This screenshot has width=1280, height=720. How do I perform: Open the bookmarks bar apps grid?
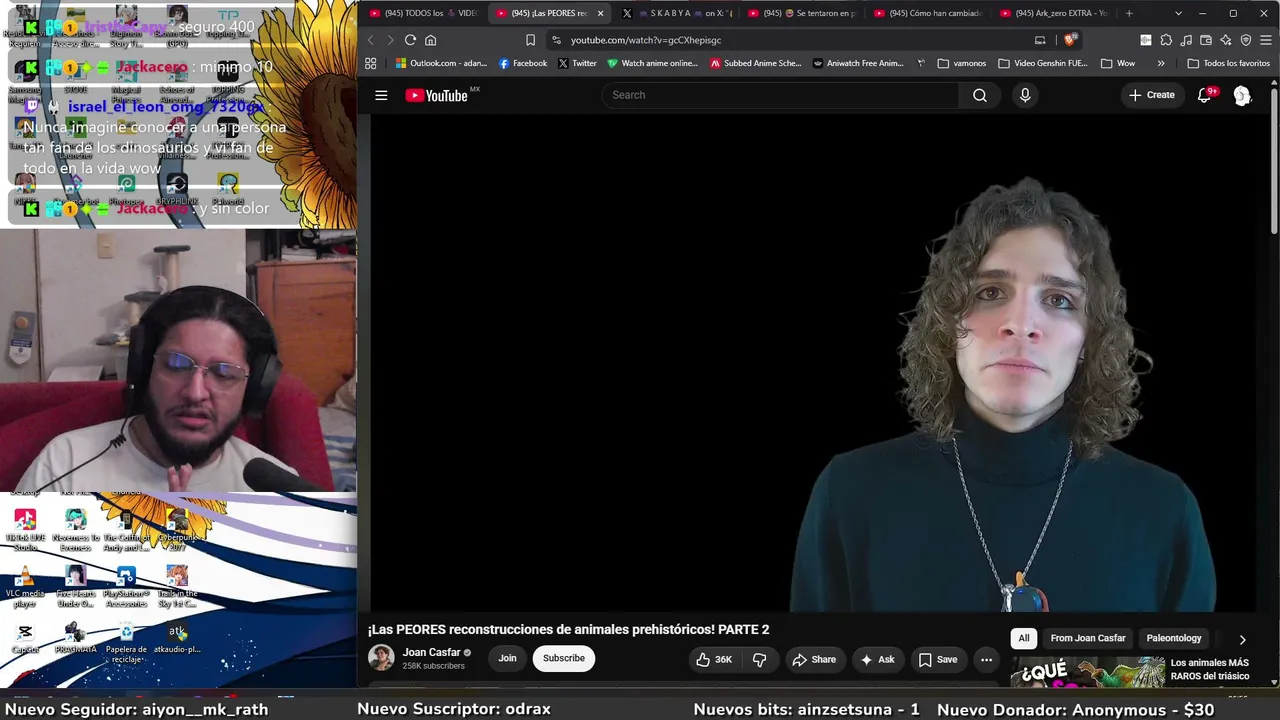click(x=371, y=63)
